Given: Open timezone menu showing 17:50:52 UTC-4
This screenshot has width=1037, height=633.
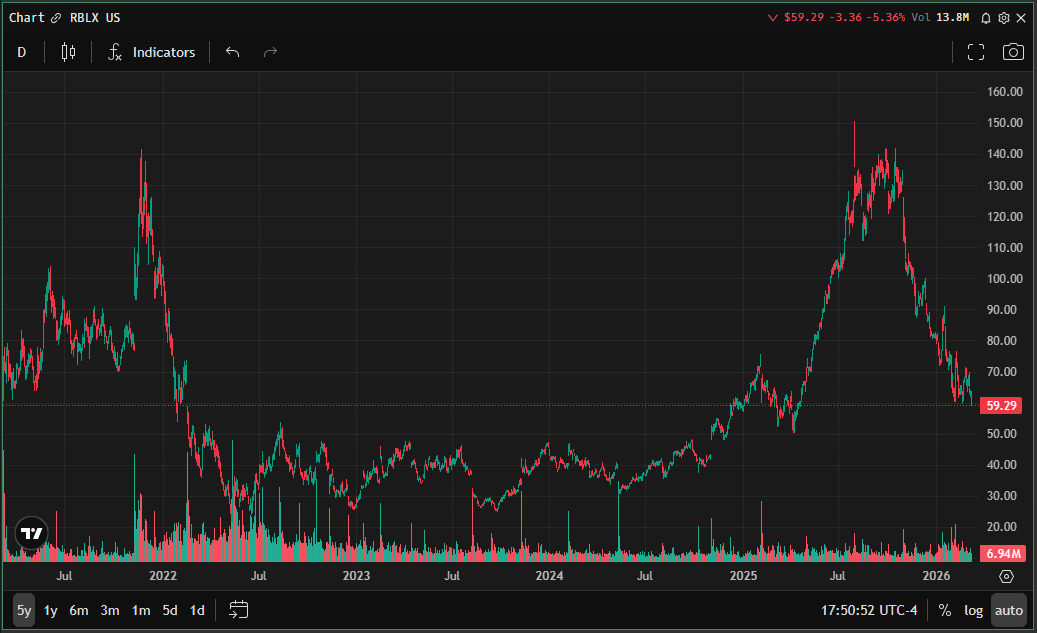Looking at the screenshot, I should tap(869, 610).
